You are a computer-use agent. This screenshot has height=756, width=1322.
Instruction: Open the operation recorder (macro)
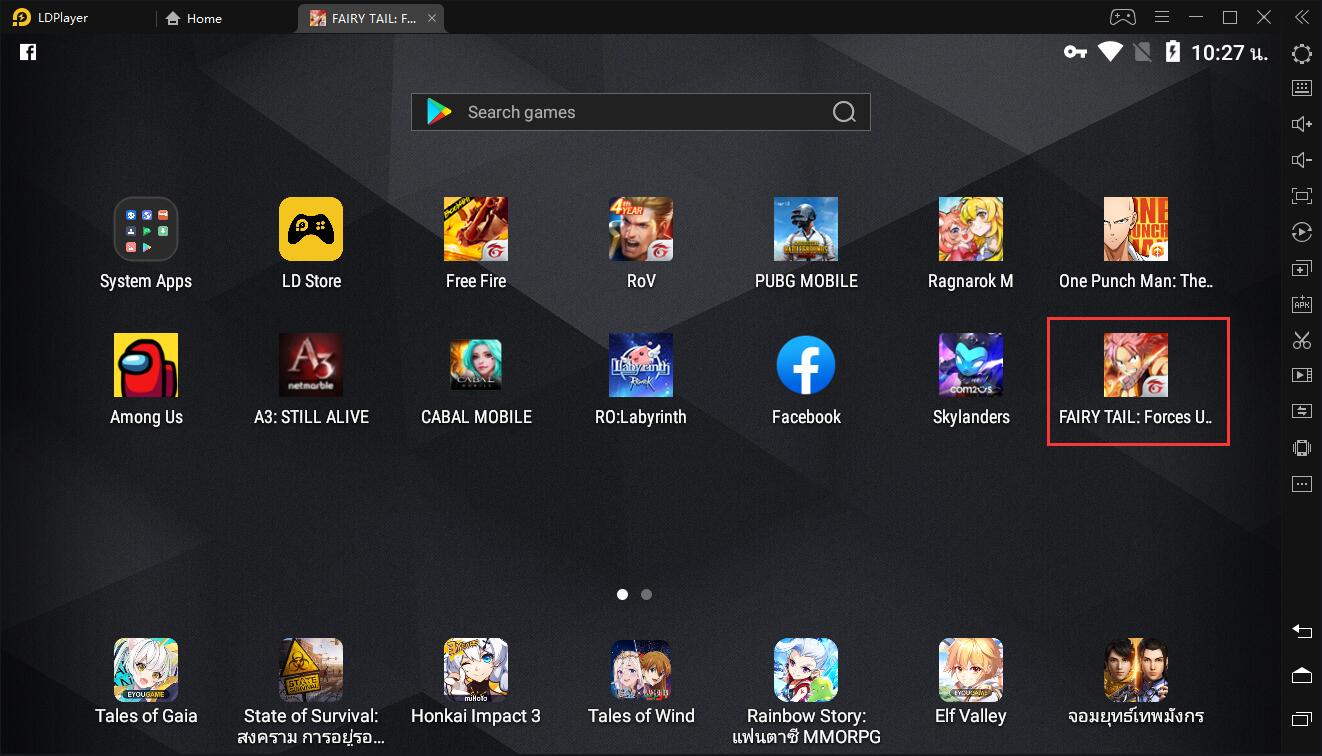(x=1301, y=232)
